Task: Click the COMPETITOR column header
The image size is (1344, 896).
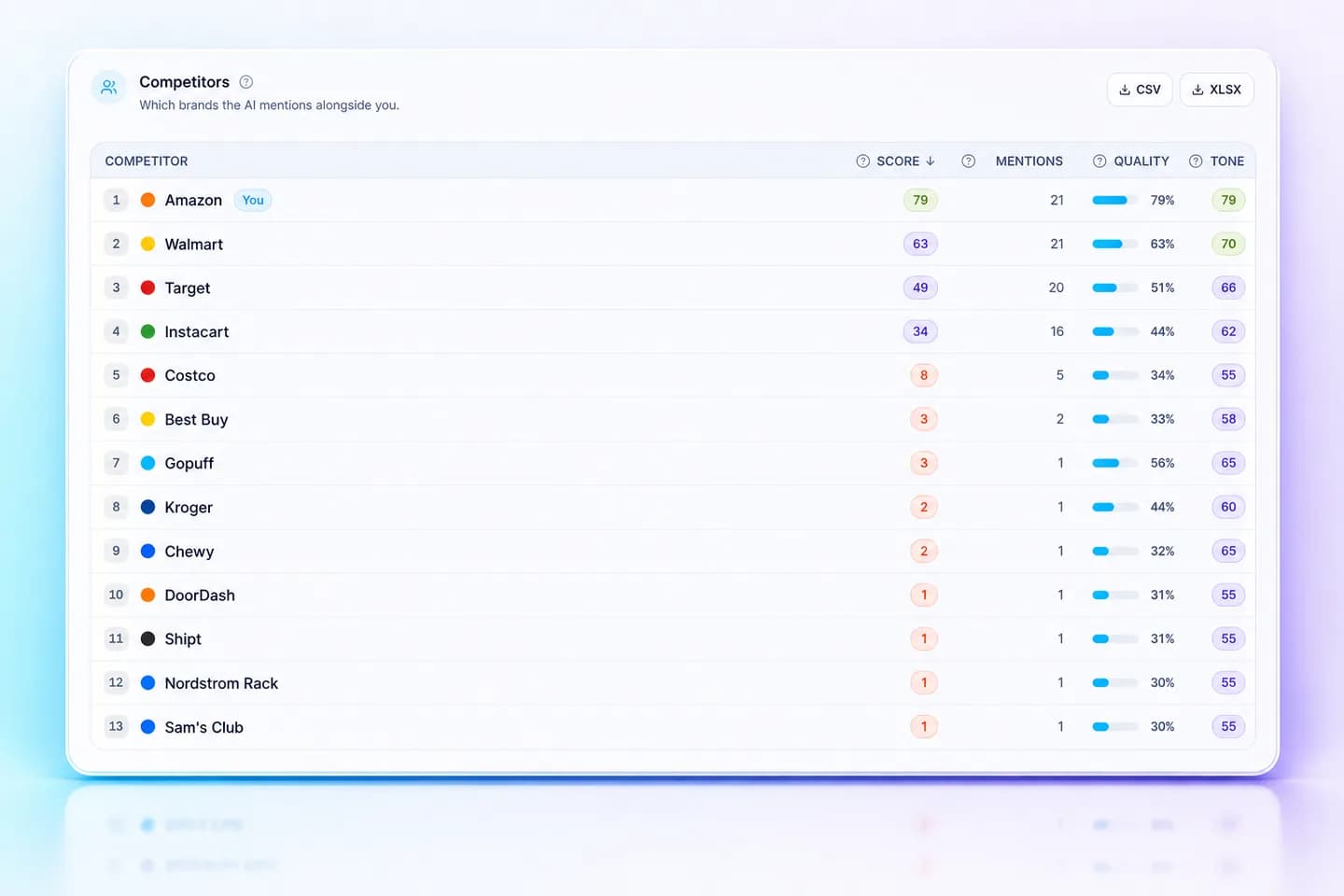Action: (147, 161)
